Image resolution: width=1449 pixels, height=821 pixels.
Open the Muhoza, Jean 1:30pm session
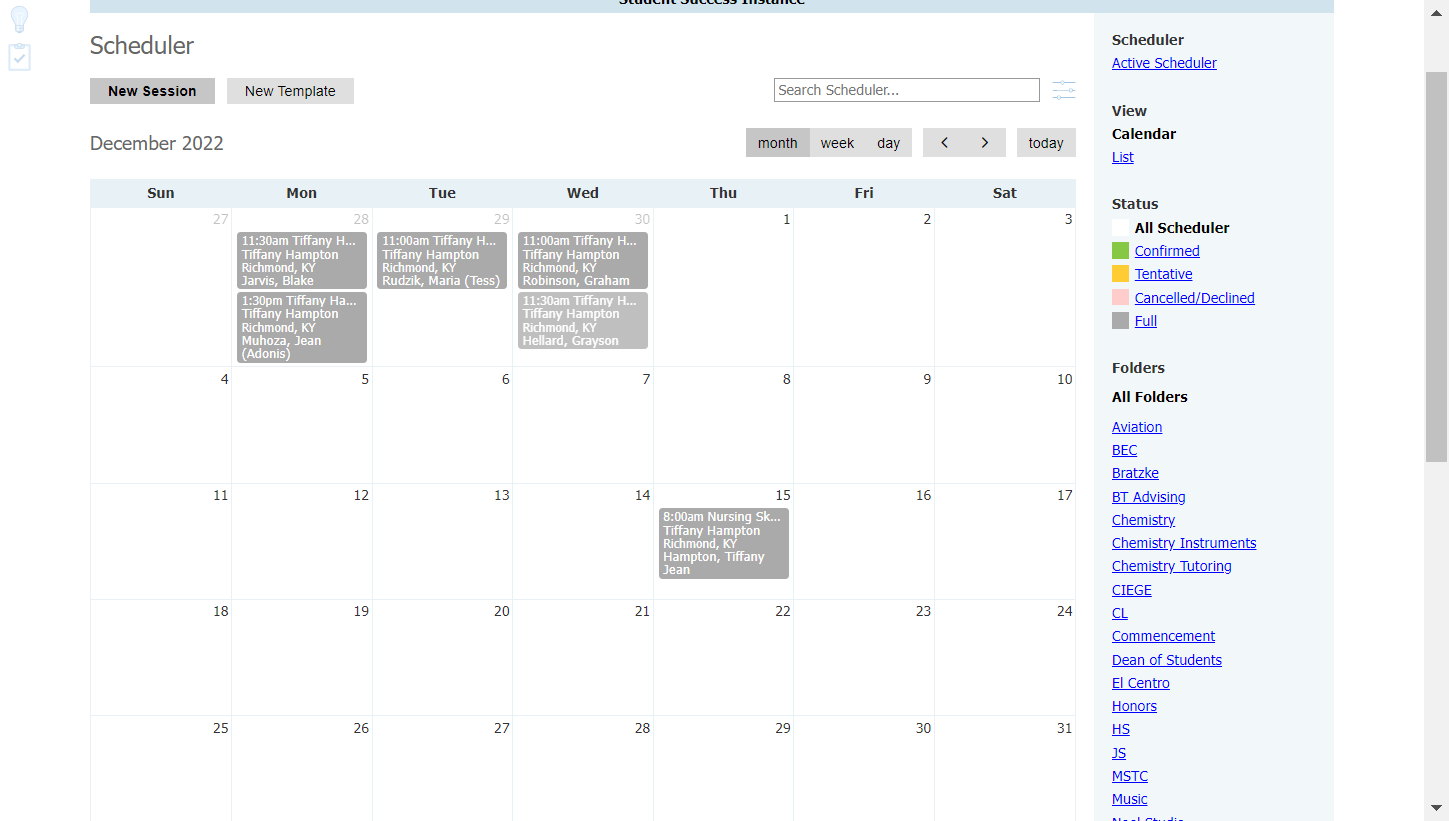pyautogui.click(x=302, y=327)
